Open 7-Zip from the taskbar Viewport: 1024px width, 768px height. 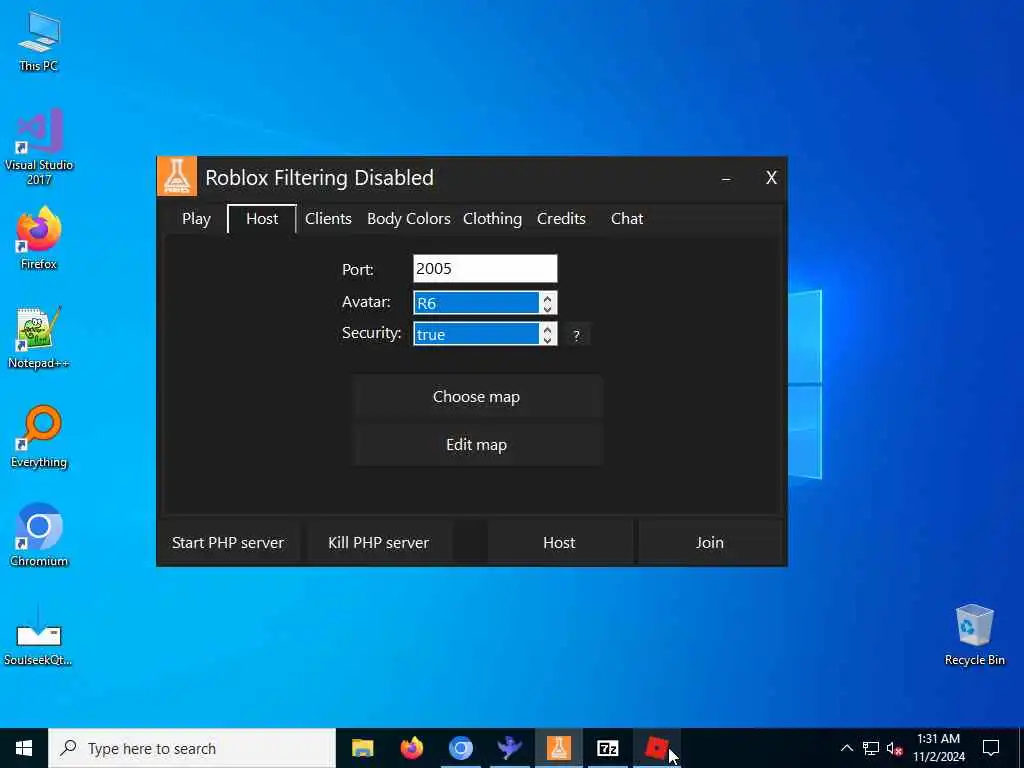pyautogui.click(x=607, y=748)
